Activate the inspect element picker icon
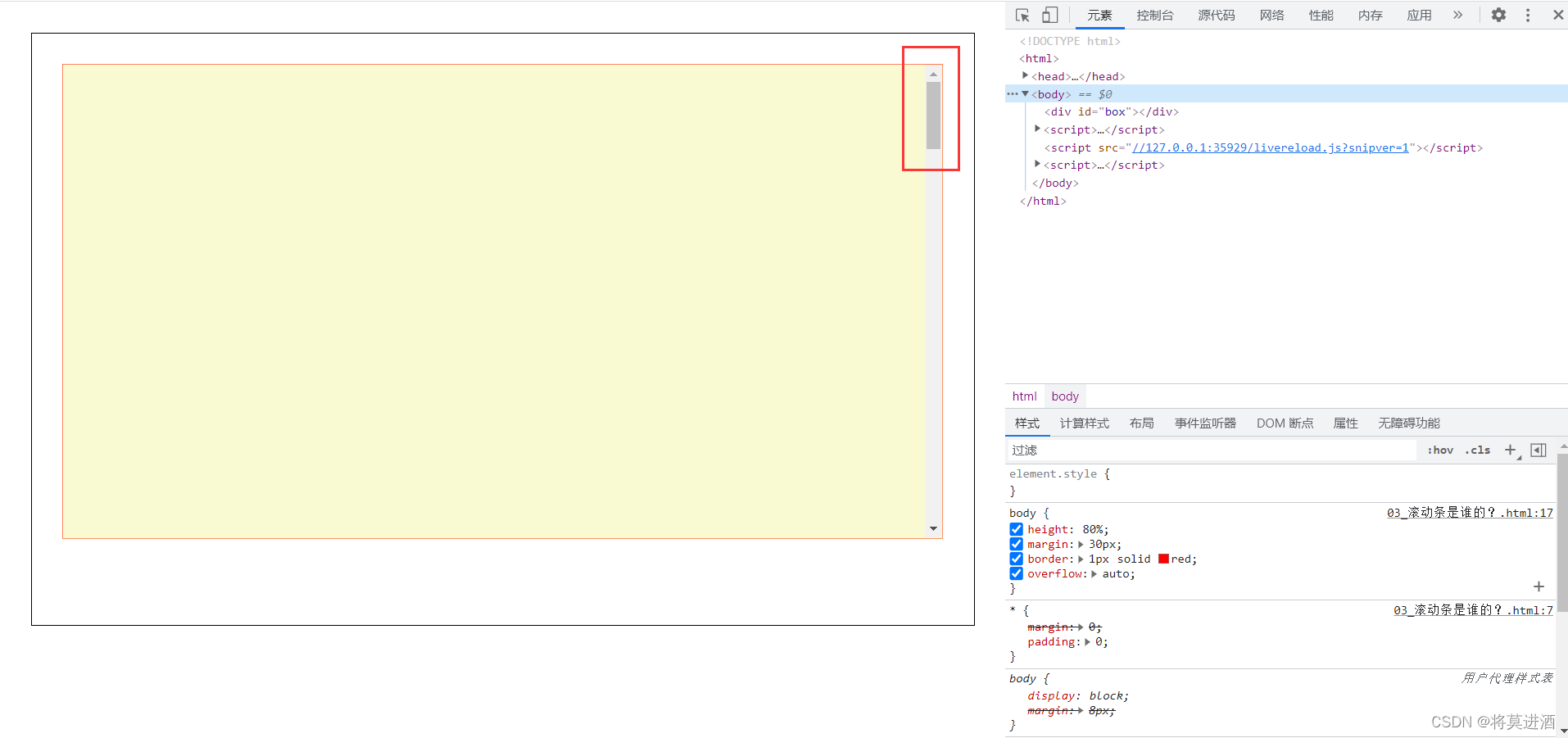 point(1022,16)
